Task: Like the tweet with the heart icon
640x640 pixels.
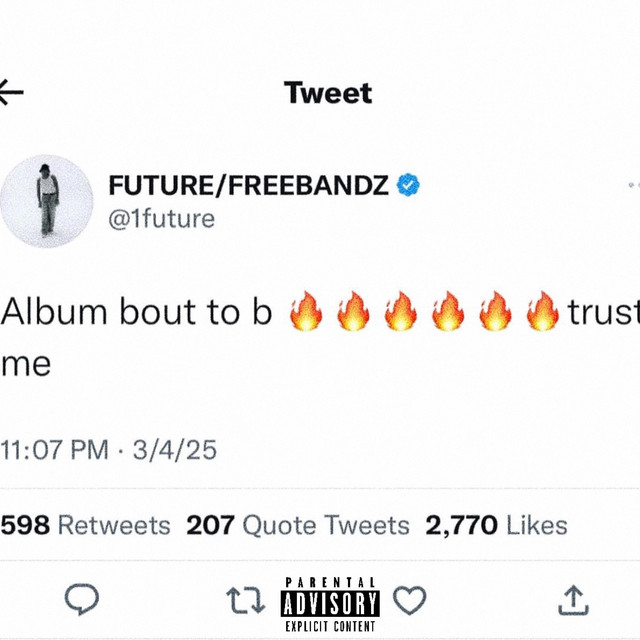Action: coord(409,600)
